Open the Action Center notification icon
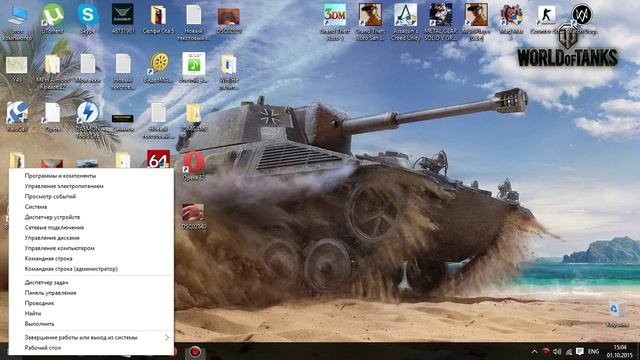 tap(580, 351)
